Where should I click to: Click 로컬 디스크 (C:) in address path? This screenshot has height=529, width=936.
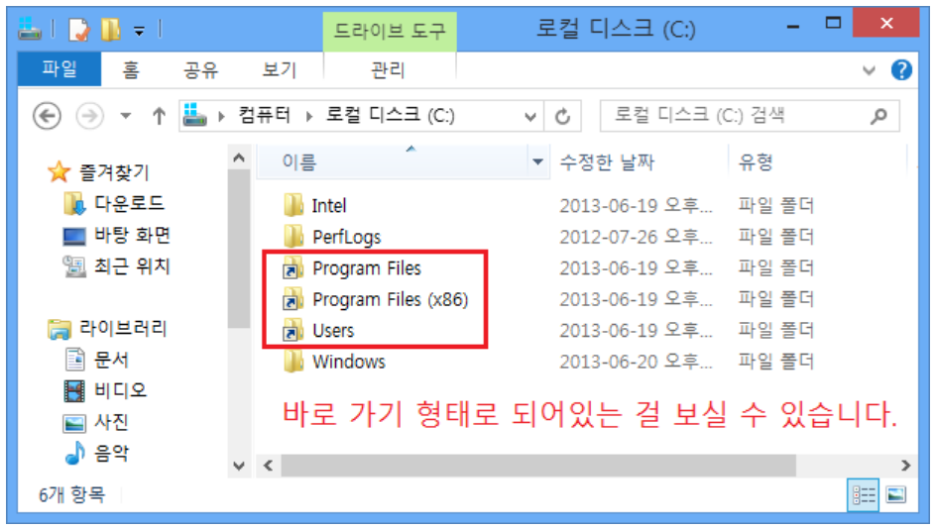390,115
